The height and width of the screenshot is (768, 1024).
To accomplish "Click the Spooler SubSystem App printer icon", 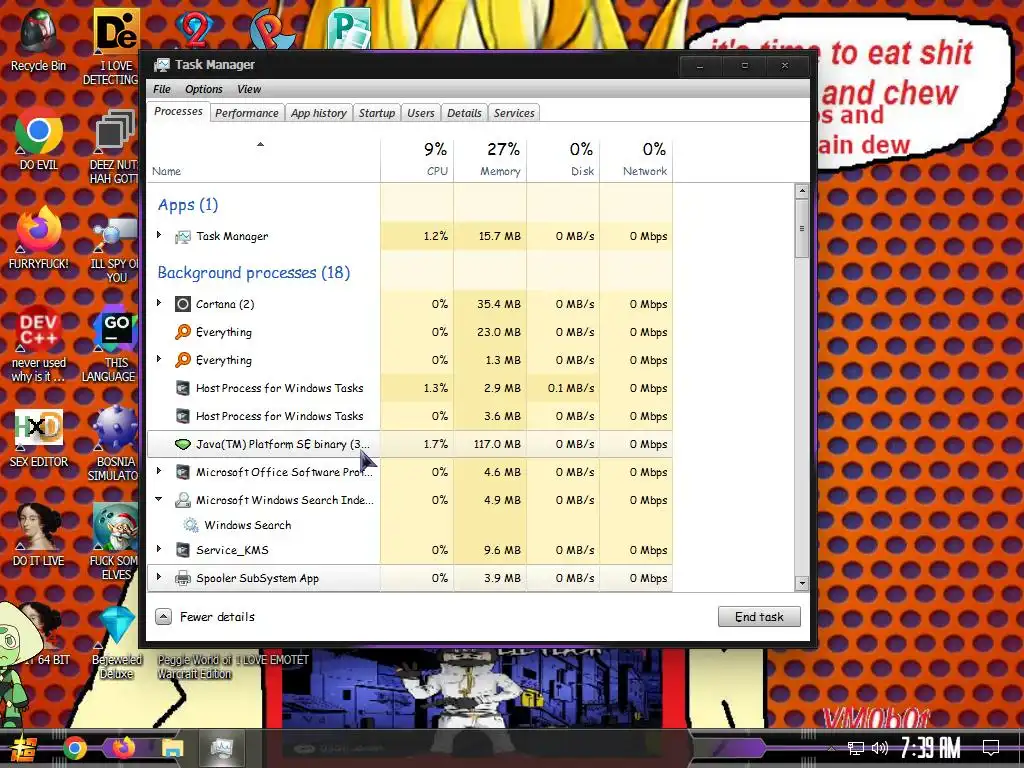I will [x=183, y=578].
